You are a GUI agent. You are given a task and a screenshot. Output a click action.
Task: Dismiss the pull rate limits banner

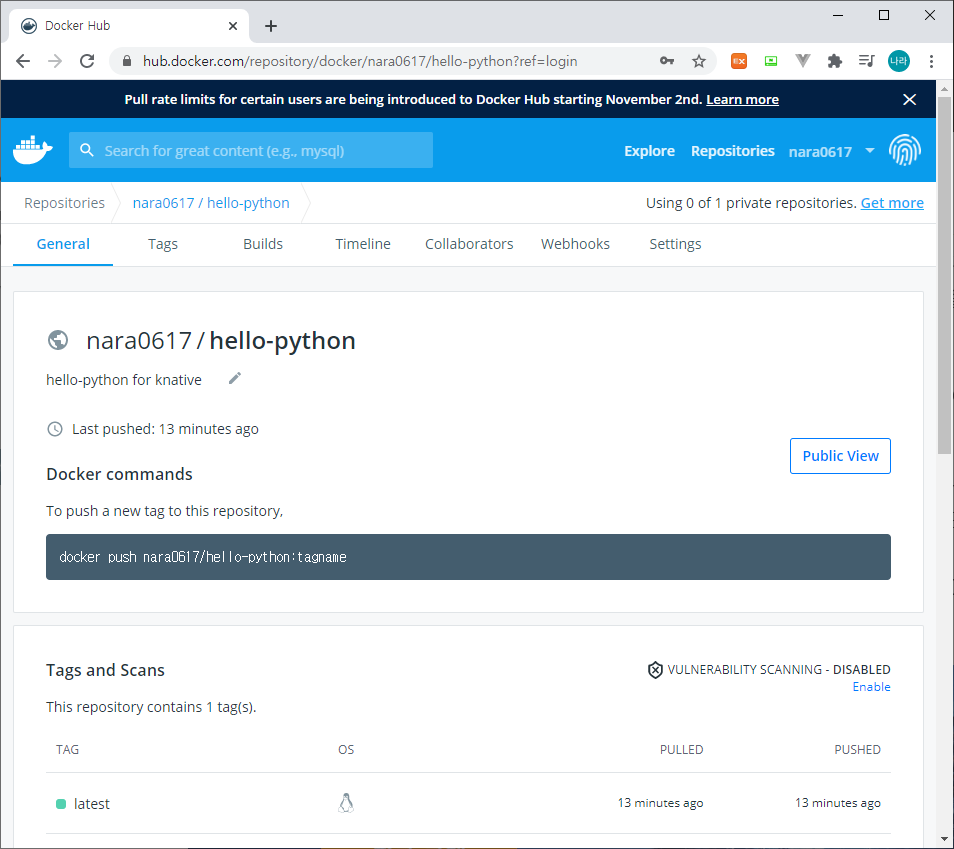[x=909, y=99]
